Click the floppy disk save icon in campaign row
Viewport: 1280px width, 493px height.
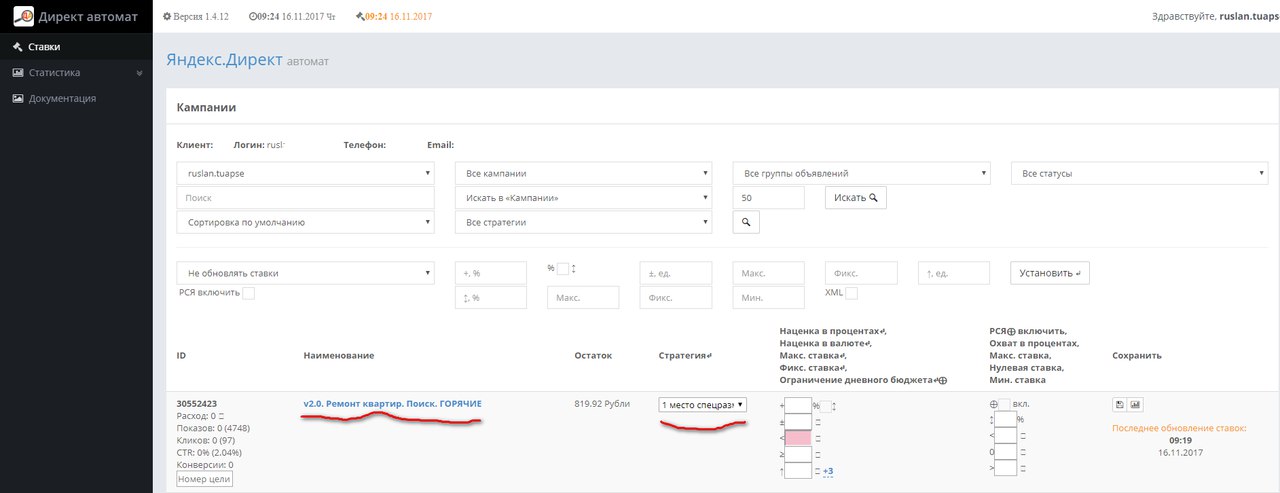point(1120,405)
